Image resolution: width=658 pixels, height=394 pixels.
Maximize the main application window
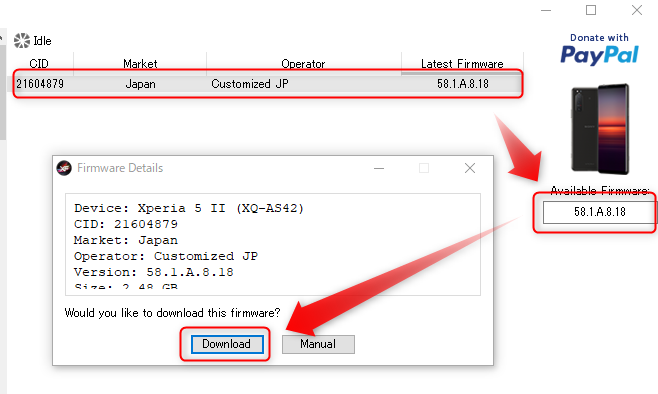(591, 10)
